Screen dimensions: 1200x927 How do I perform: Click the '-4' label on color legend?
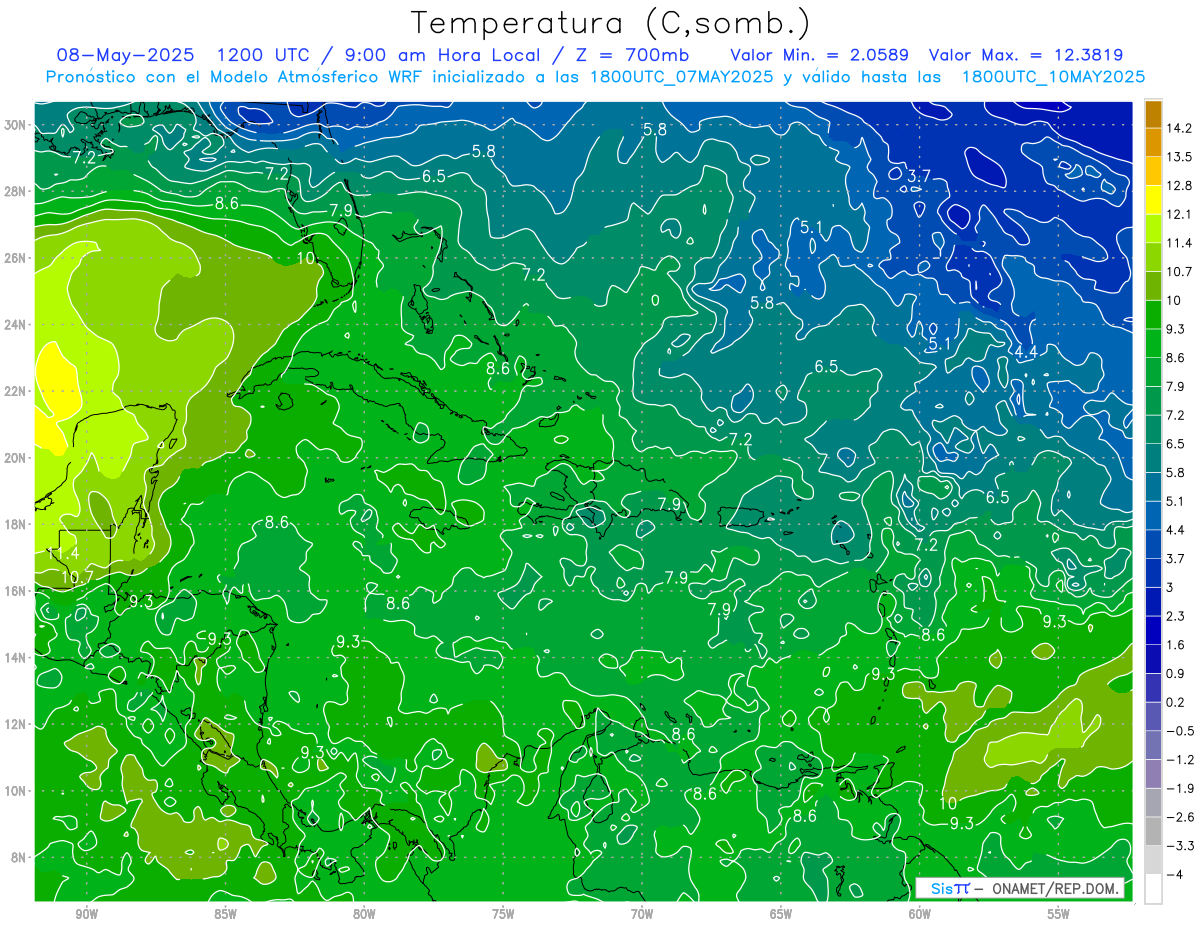pos(1173,874)
